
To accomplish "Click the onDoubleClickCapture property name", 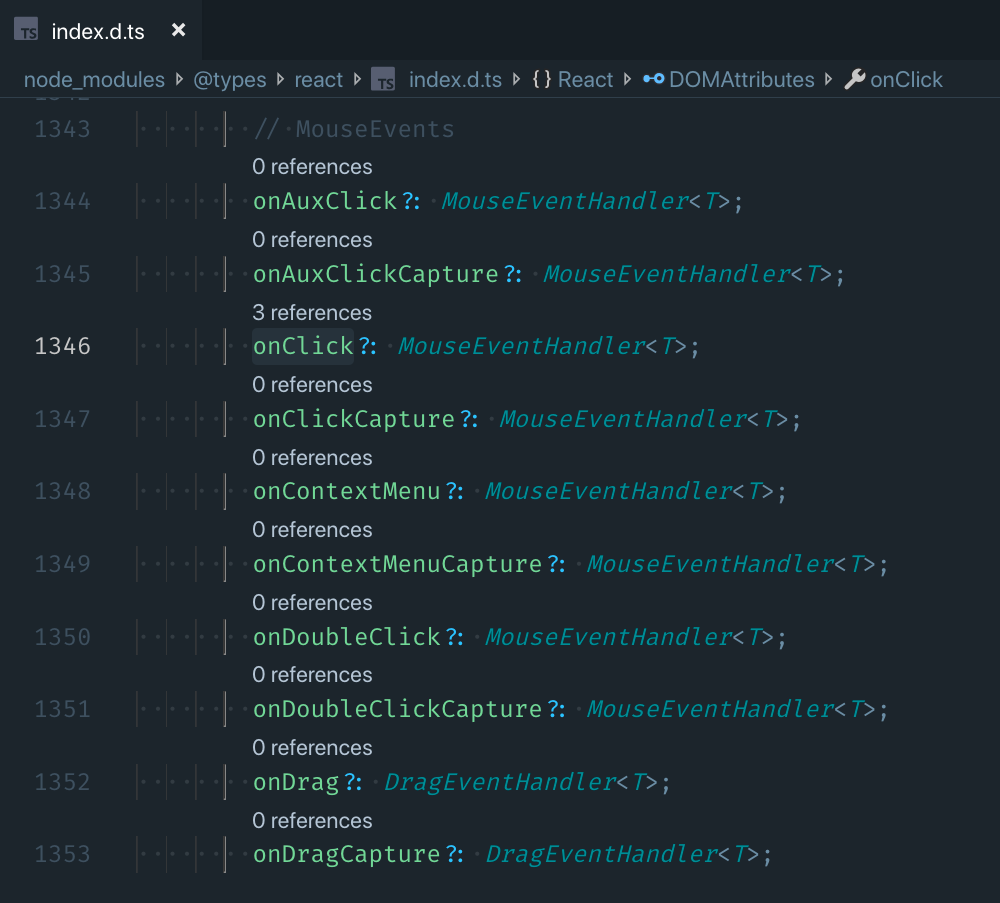I will (397, 709).
